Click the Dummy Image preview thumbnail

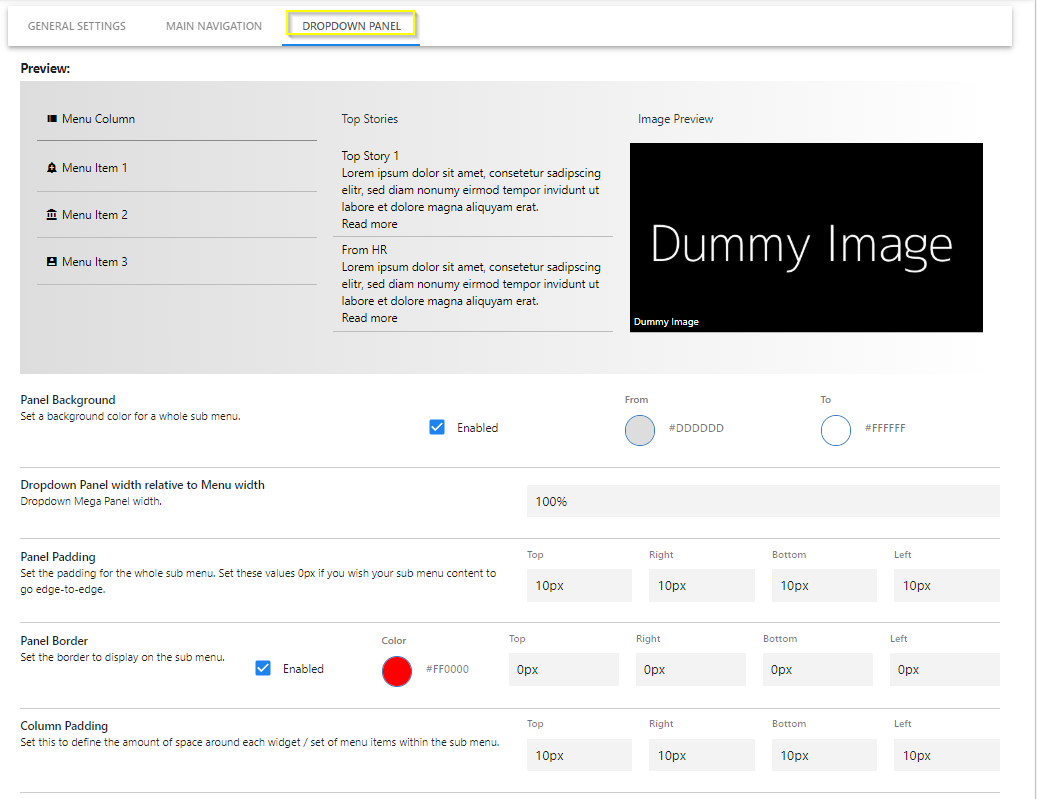point(806,237)
